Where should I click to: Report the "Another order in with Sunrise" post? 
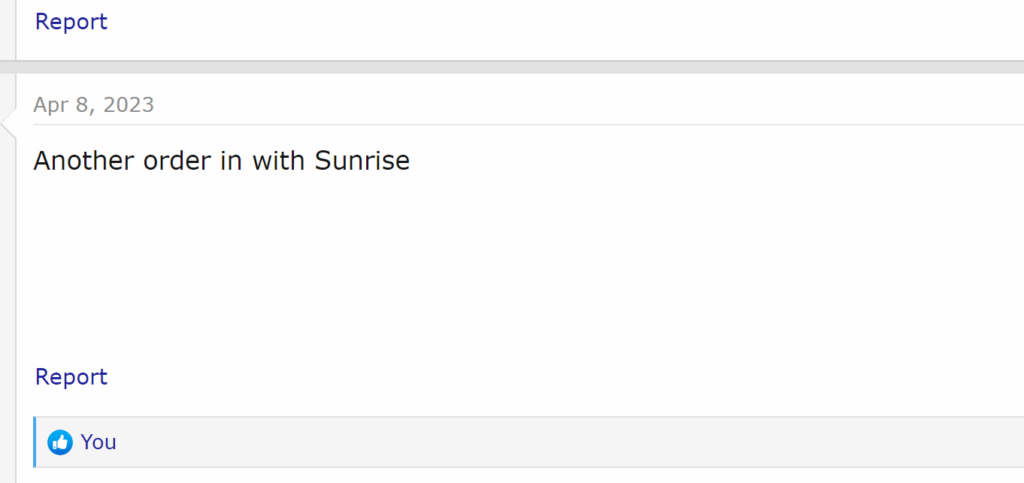[71, 377]
